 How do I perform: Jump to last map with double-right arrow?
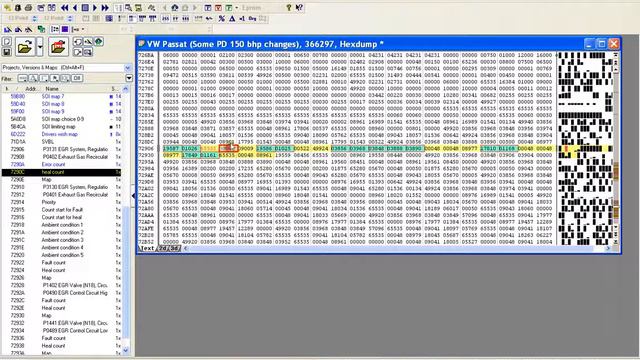pos(105,7)
